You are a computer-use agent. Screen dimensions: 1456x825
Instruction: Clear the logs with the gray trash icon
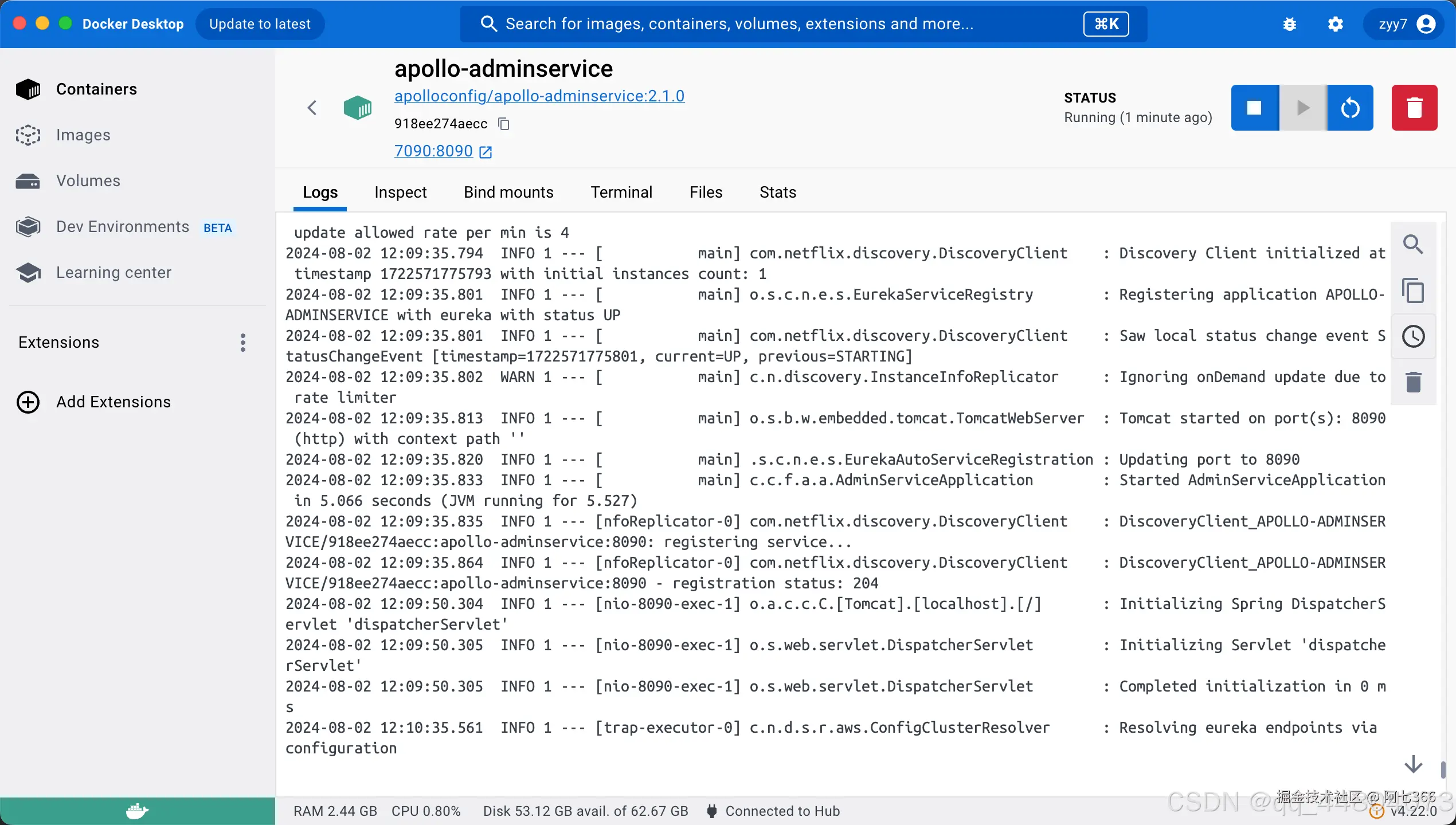1412,382
